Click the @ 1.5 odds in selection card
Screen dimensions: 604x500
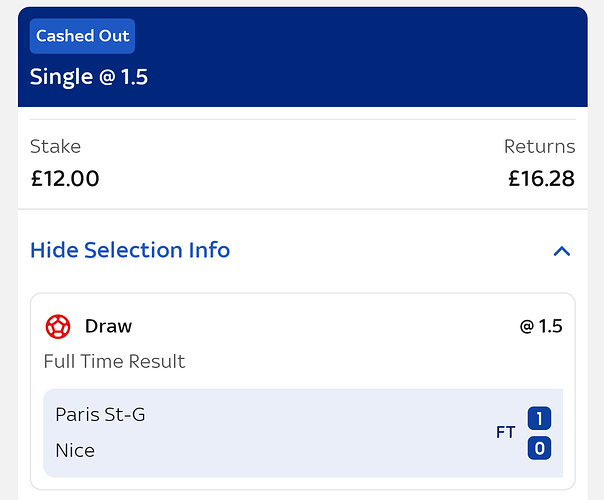[x=540, y=326]
